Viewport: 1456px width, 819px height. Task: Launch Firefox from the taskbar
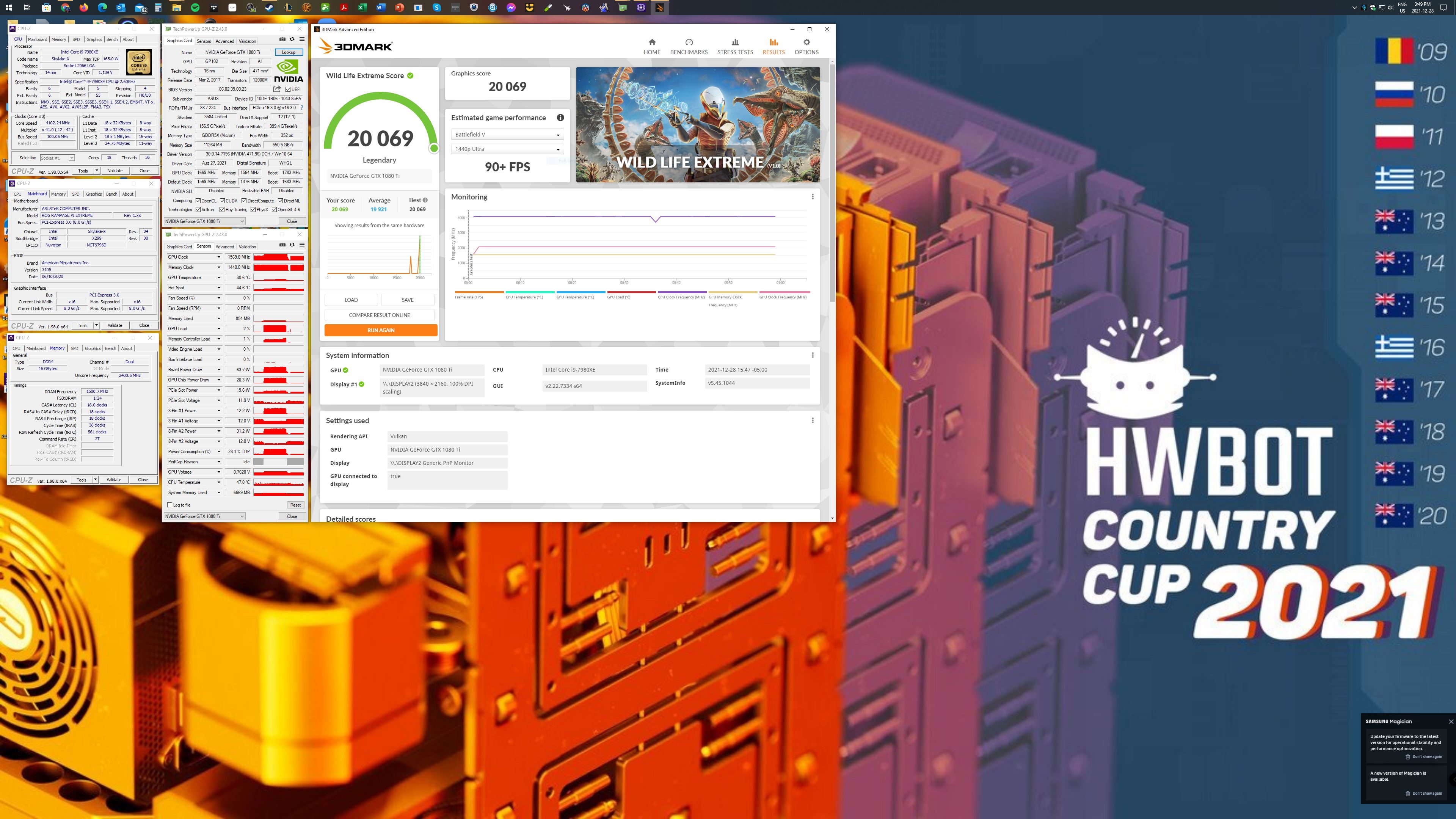click(x=84, y=7)
